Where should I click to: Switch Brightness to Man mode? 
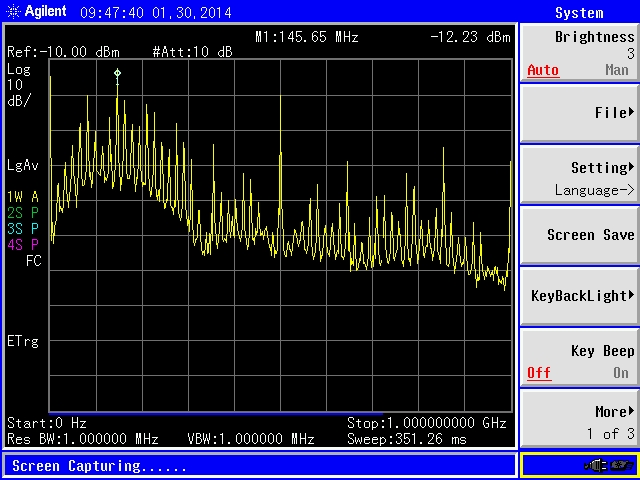tap(616, 71)
